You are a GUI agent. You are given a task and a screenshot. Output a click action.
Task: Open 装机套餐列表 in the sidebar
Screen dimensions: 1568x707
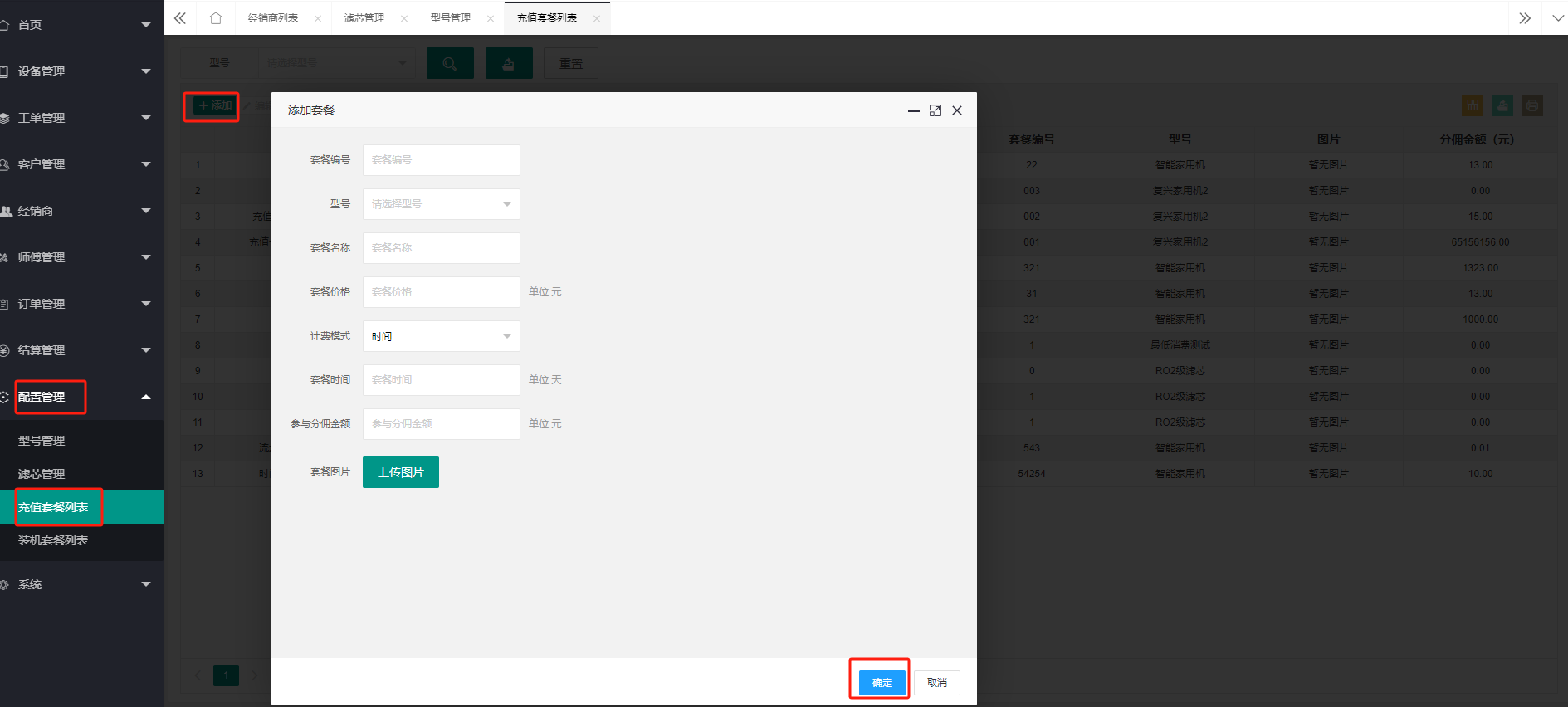[53, 540]
